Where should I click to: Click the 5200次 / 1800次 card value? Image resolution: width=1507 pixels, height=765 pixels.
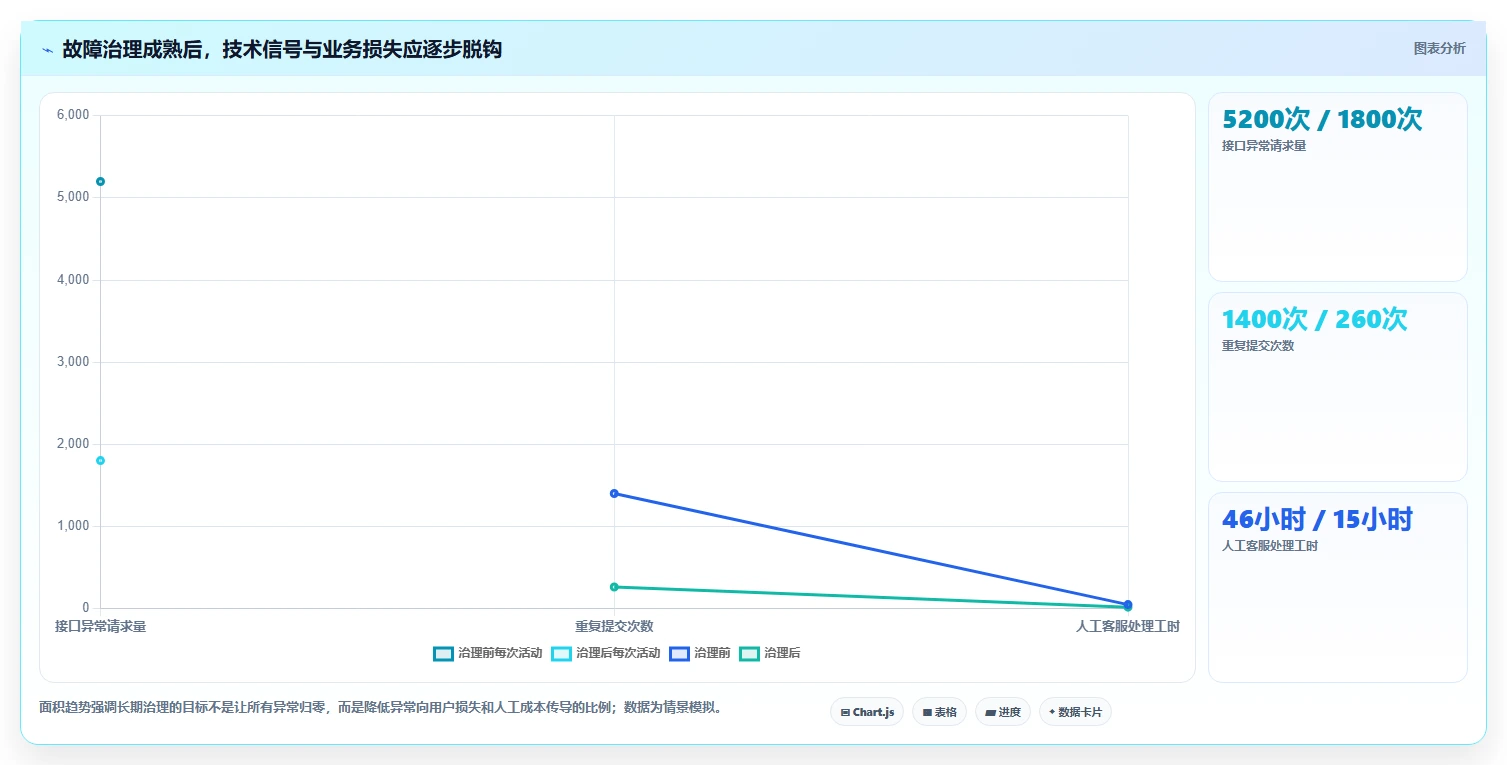pyautogui.click(x=1322, y=119)
